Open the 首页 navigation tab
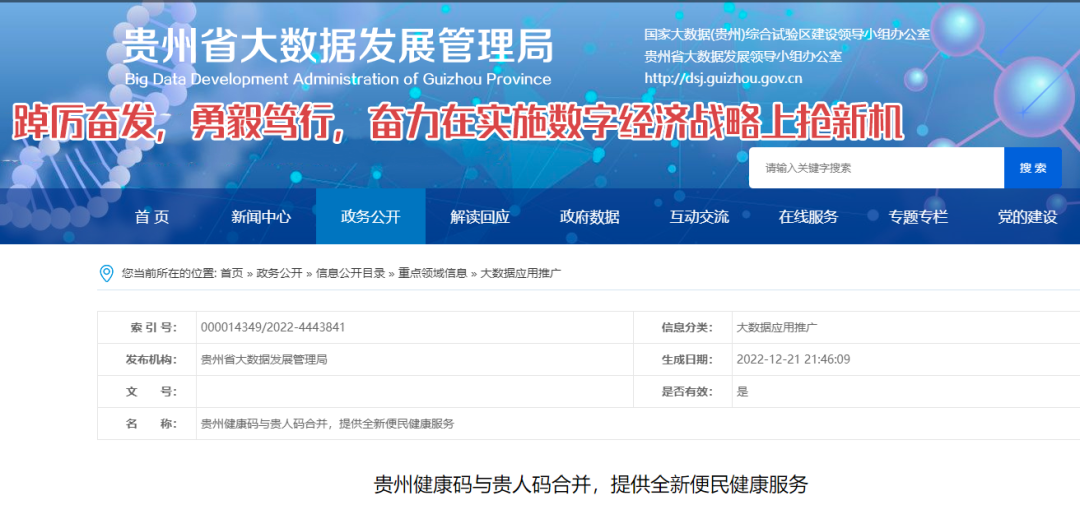The image size is (1080, 505). 152,217
